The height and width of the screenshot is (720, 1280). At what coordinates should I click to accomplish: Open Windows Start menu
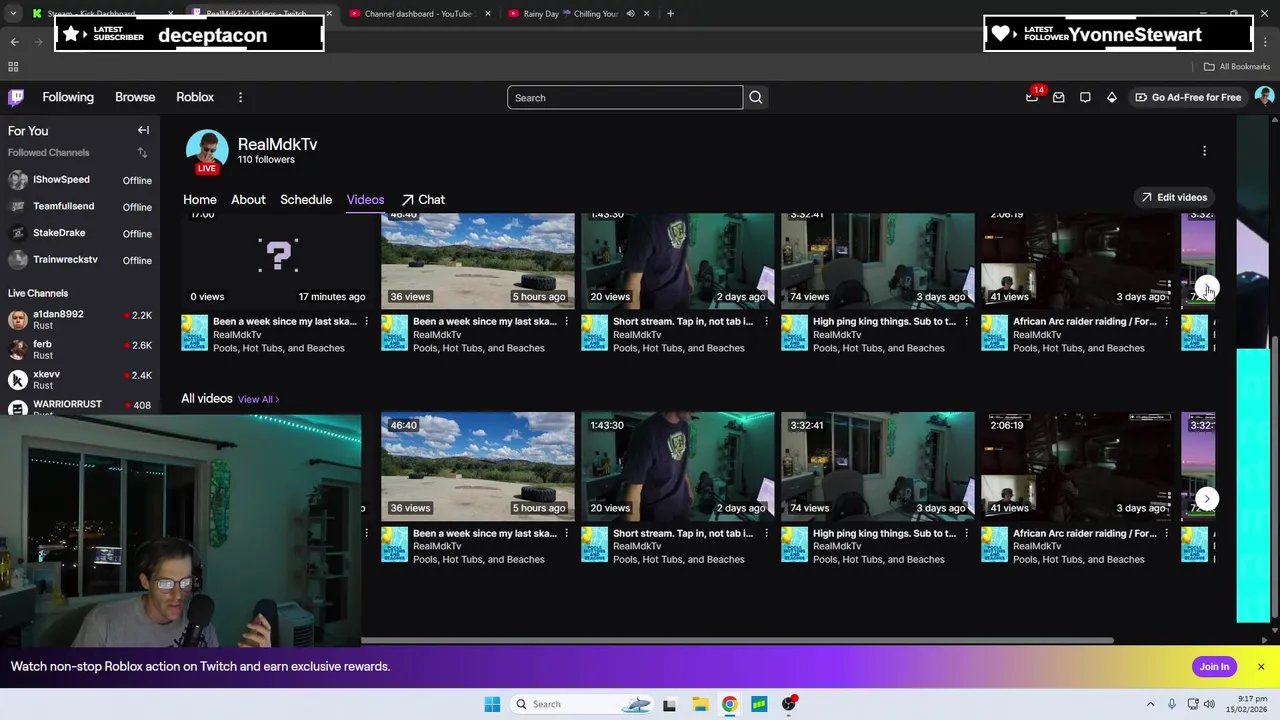(492, 704)
